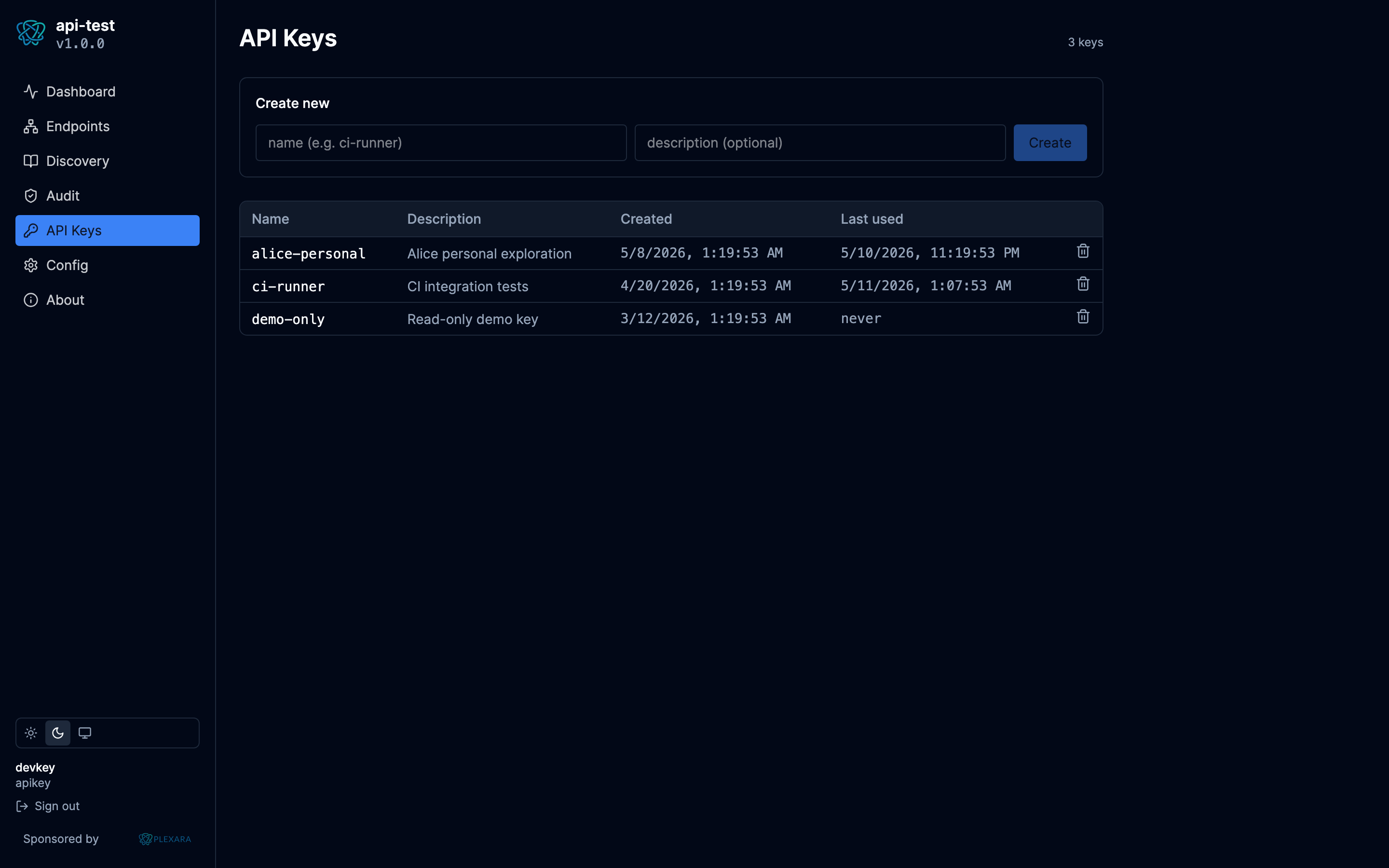
Task: Focus the key name input field
Action: [x=441, y=143]
